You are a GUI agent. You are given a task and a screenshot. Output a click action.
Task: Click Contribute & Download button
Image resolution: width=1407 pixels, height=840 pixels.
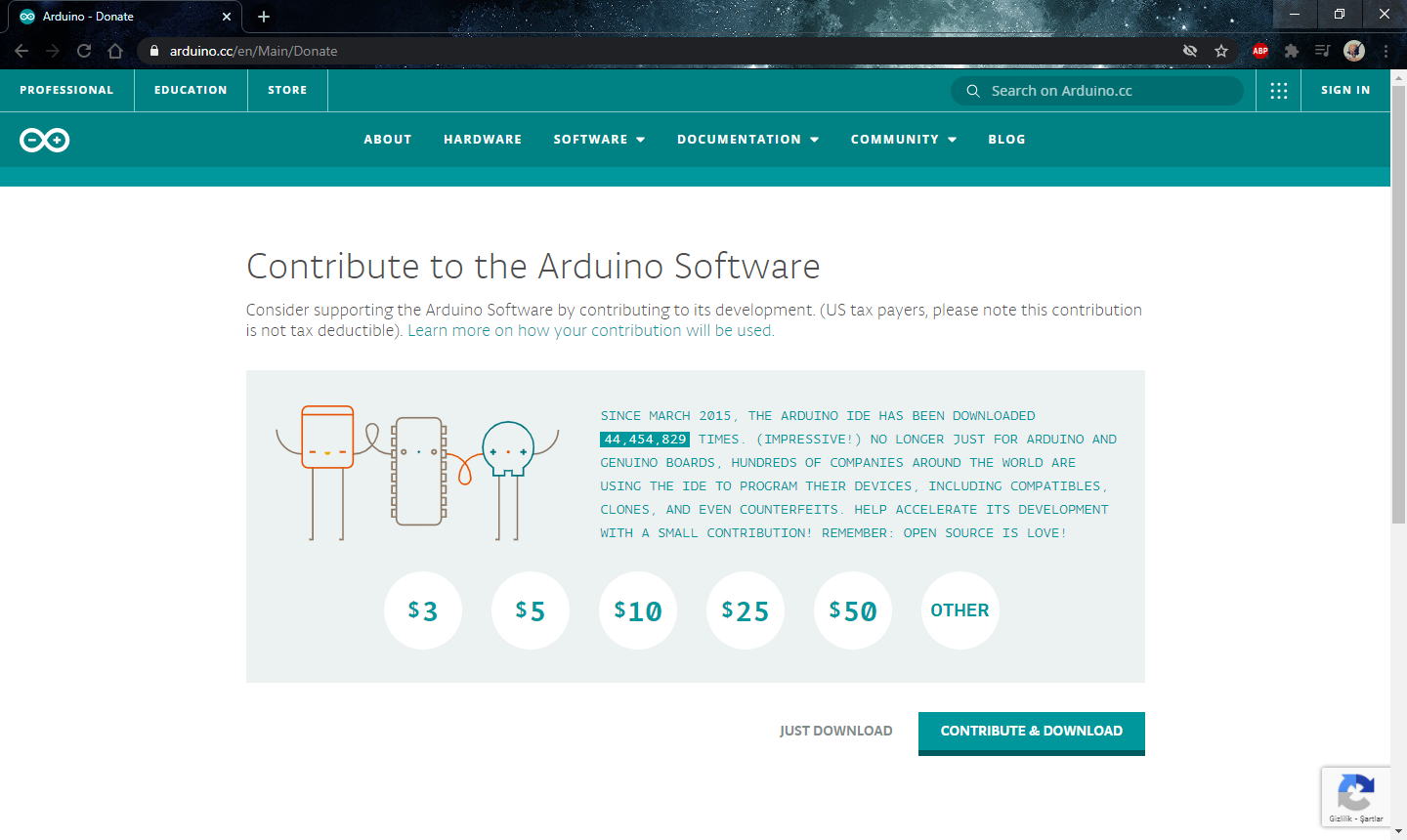[1032, 734]
